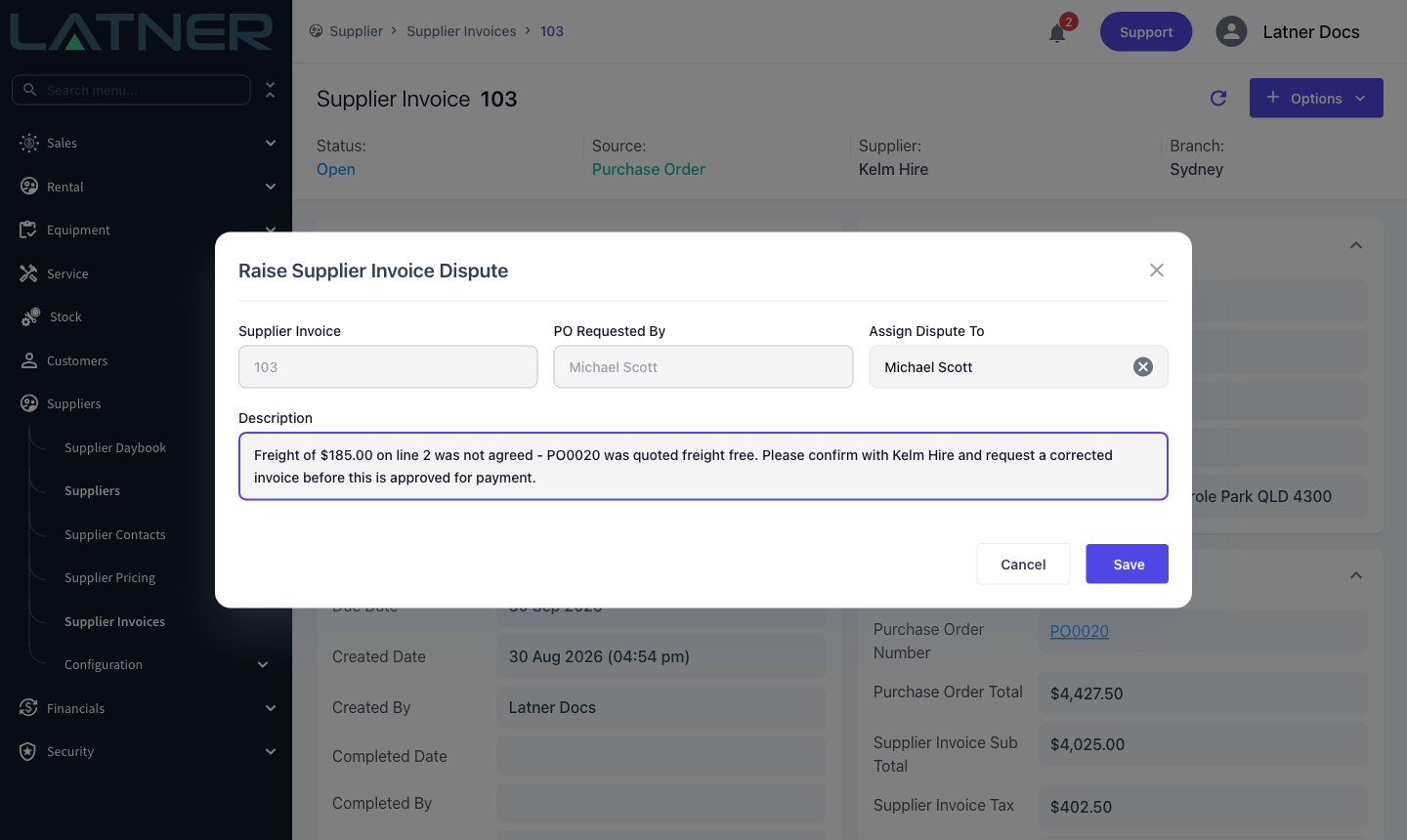1407x840 pixels.
Task: Refresh the supplier invoice page
Action: click(x=1218, y=98)
